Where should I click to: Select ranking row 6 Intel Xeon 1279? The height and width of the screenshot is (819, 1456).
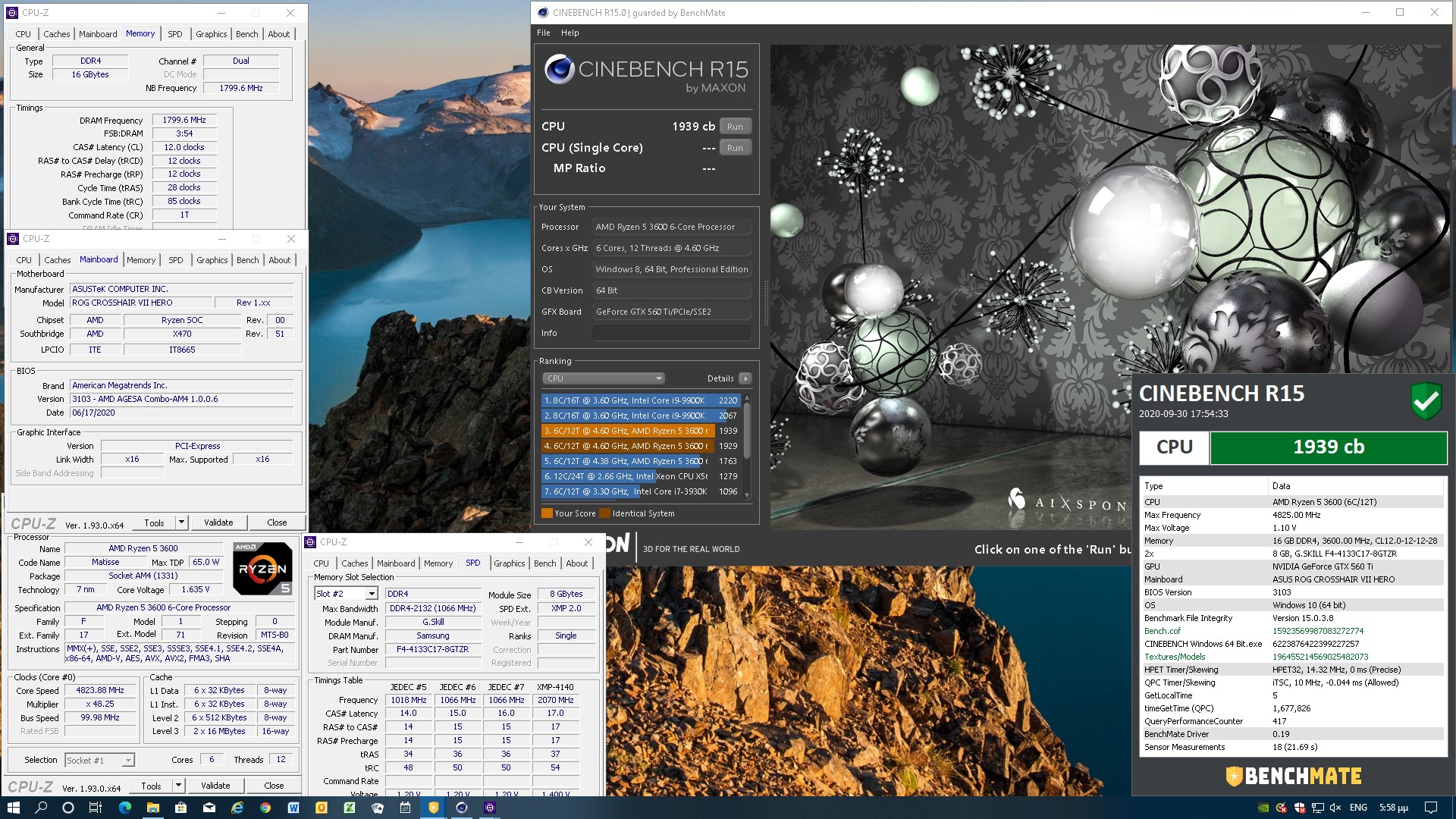641,476
